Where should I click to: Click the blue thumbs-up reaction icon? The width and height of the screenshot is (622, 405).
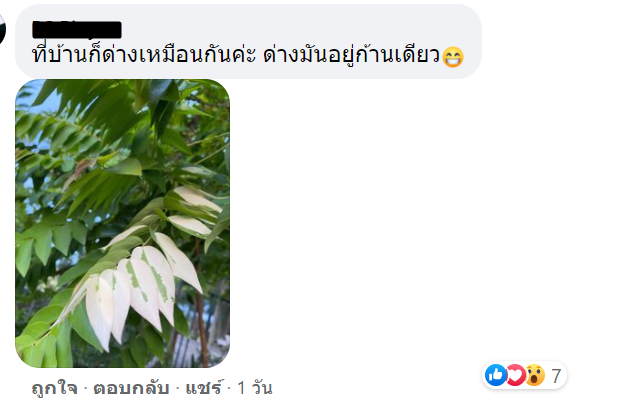pyautogui.click(x=496, y=375)
